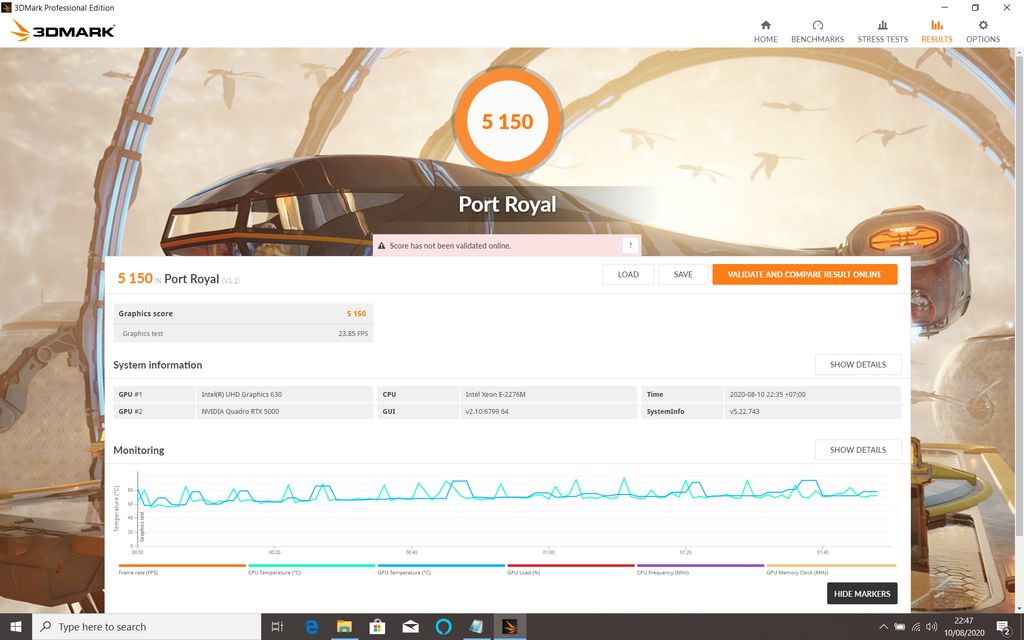Open the battery tray icon

[900, 627]
